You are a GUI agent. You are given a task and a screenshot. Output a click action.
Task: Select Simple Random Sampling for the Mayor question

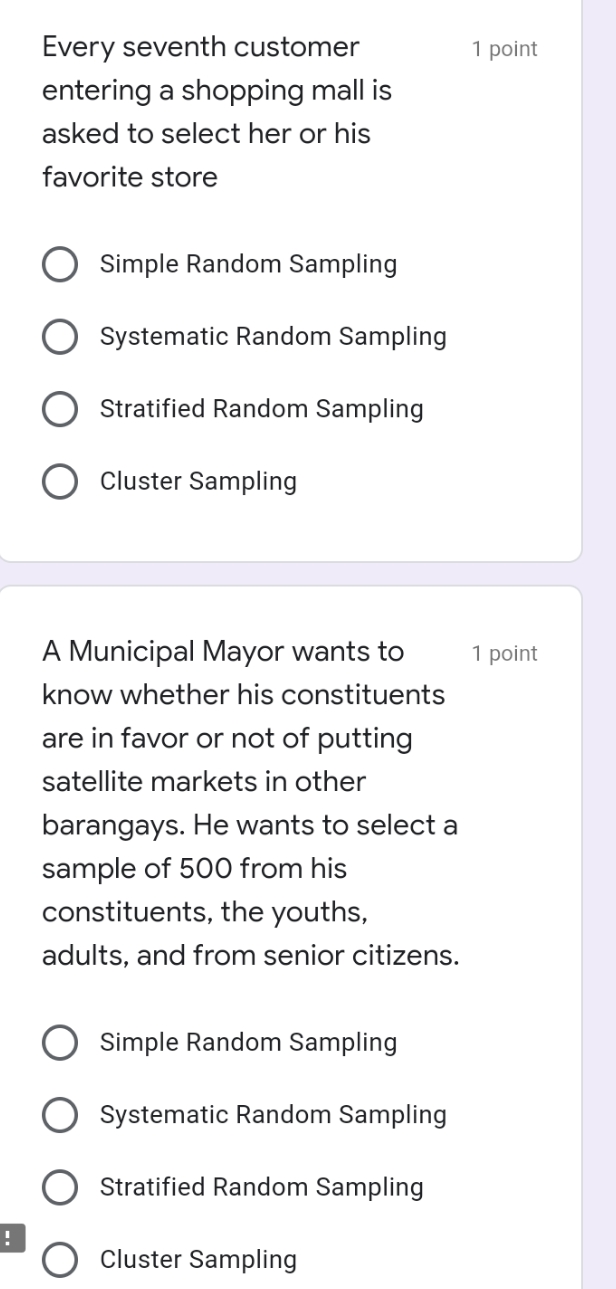click(59, 1042)
